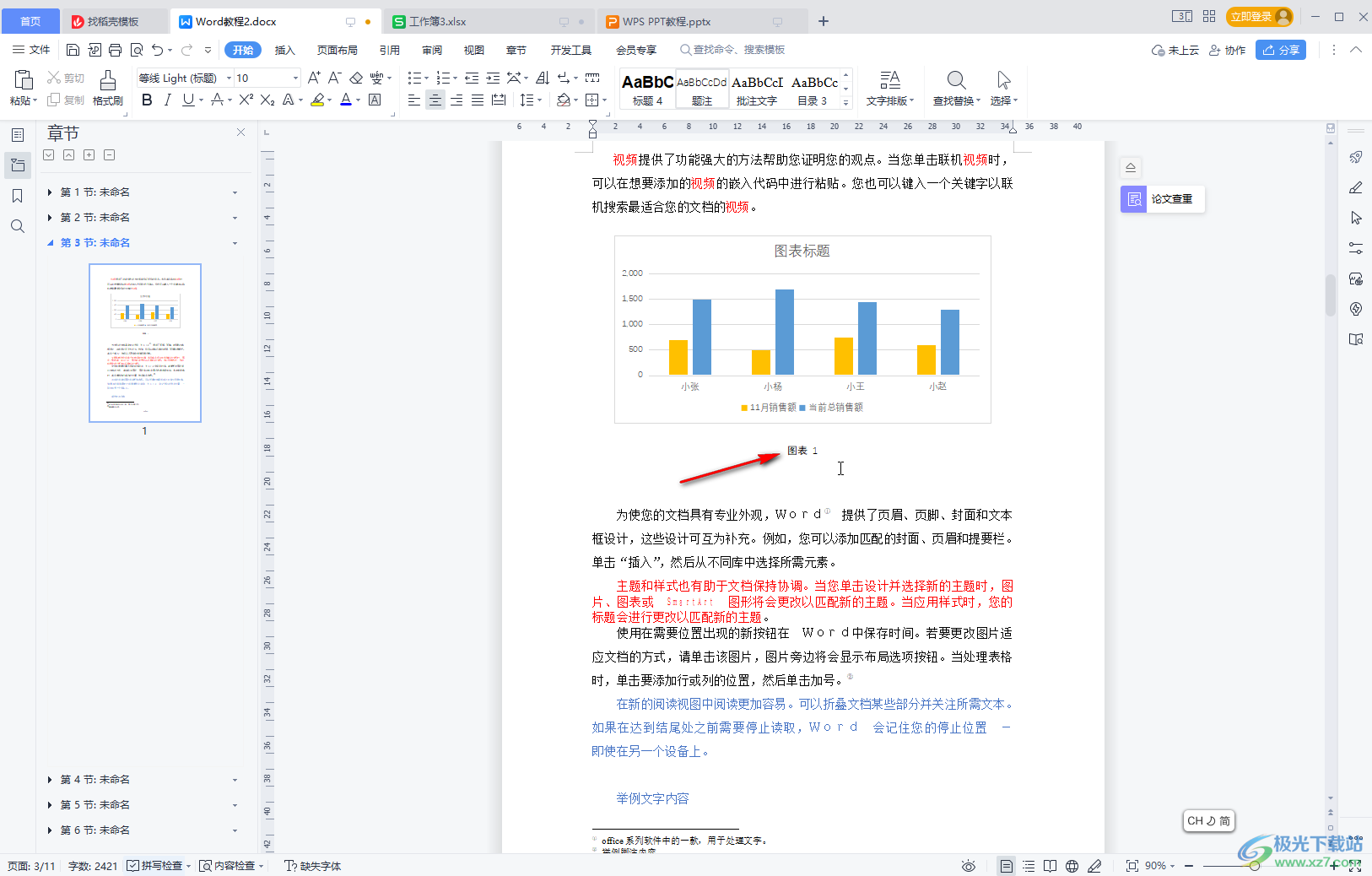Click the Format Painter brush
This screenshot has height=876, width=1372.
[108, 88]
